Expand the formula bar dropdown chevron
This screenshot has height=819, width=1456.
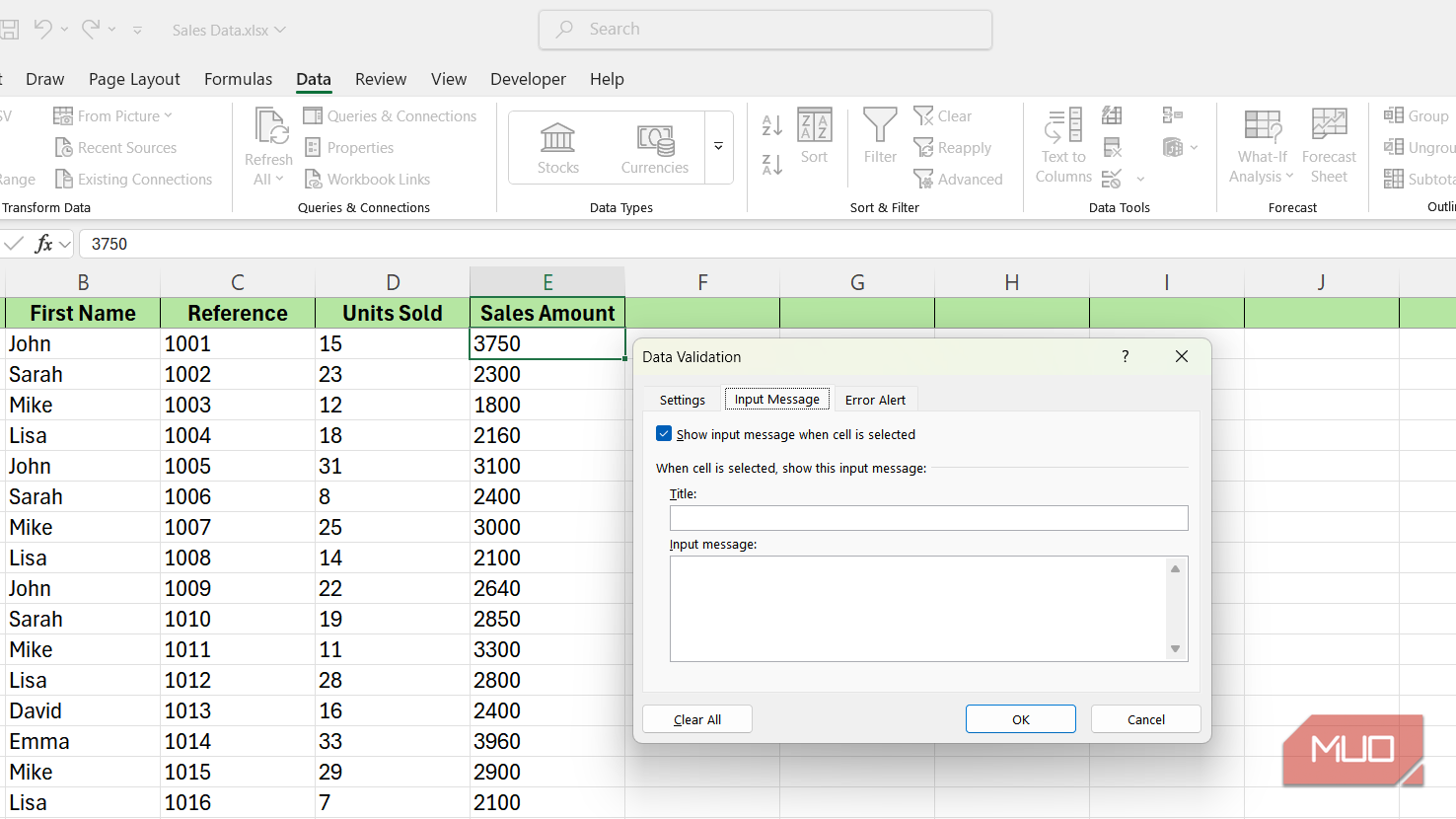(x=65, y=244)
